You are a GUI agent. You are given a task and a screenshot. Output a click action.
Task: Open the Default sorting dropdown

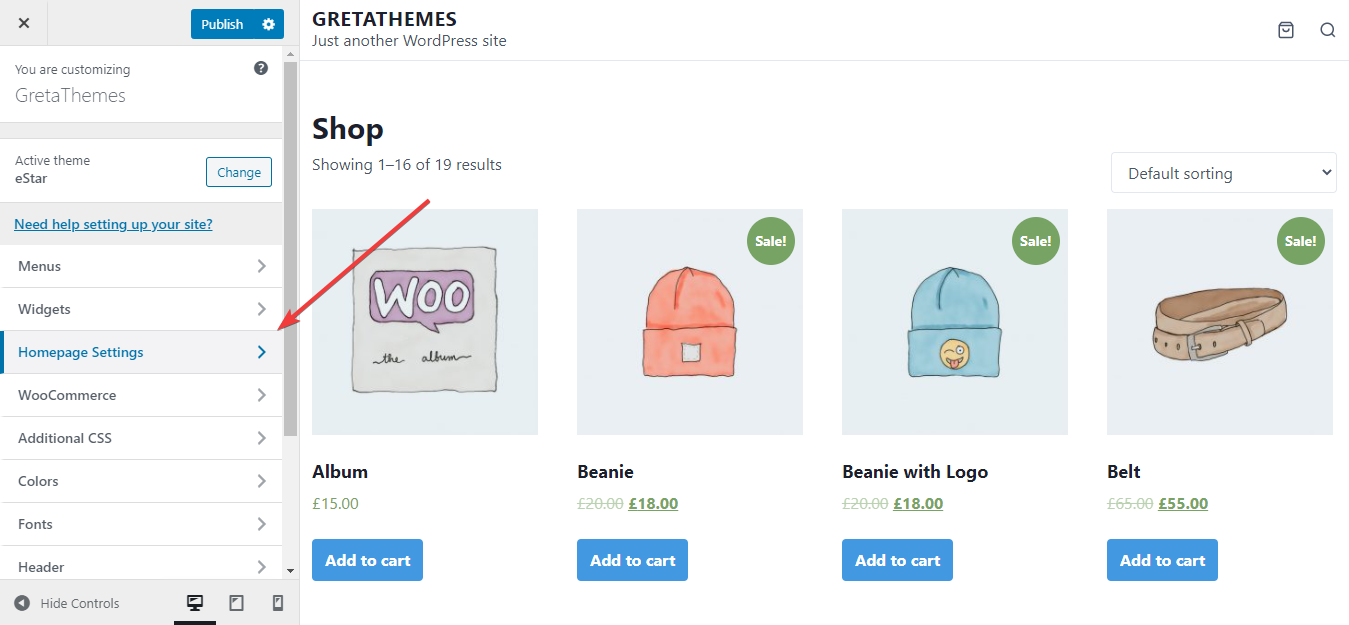[x=1223, y=173]
